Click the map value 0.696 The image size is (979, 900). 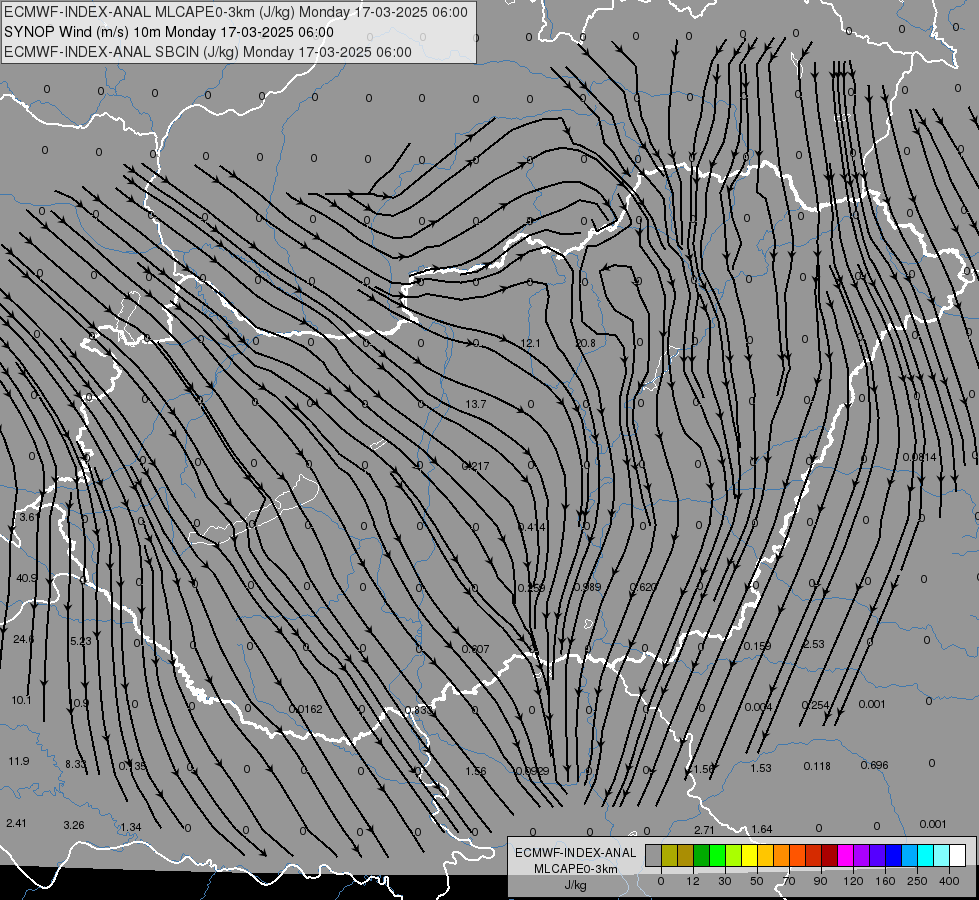point(874,765)
